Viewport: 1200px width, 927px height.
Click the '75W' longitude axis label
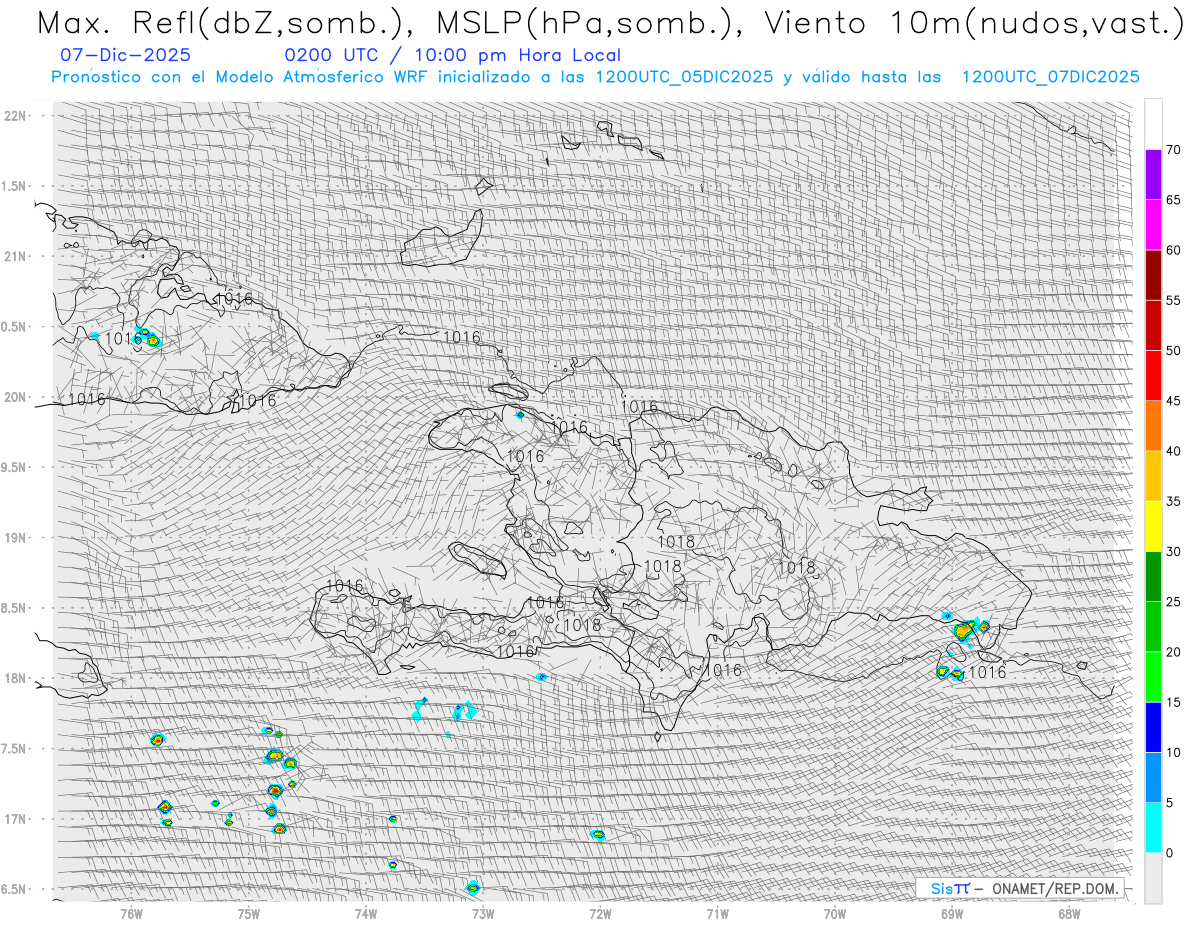click(248, 913)
